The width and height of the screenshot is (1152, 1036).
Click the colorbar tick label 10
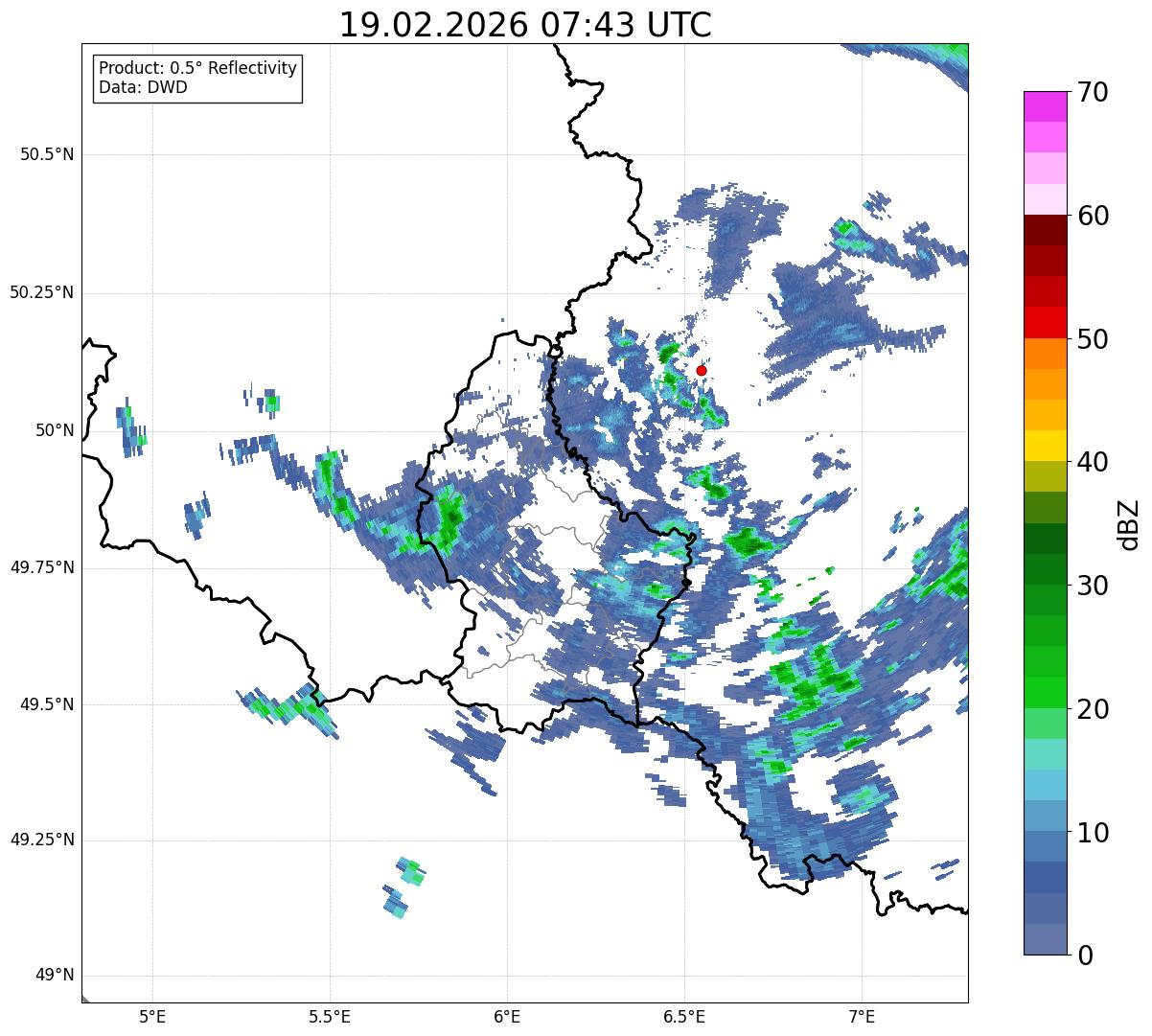1093,833
